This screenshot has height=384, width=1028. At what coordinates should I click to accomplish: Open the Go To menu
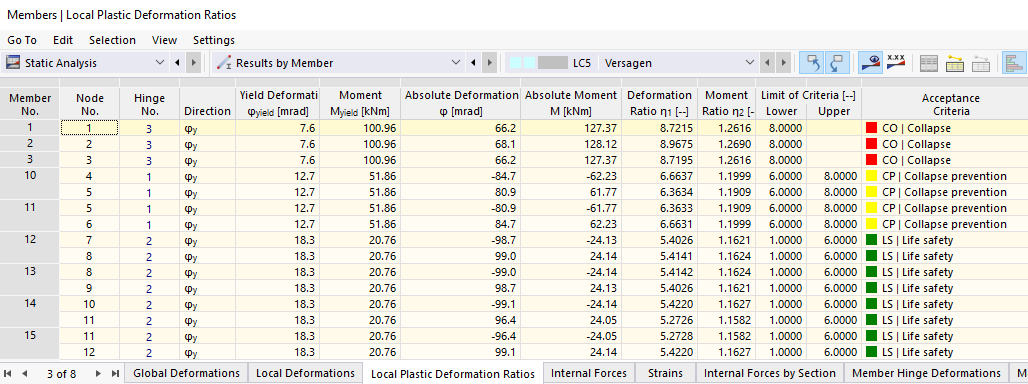coord(22,40)
